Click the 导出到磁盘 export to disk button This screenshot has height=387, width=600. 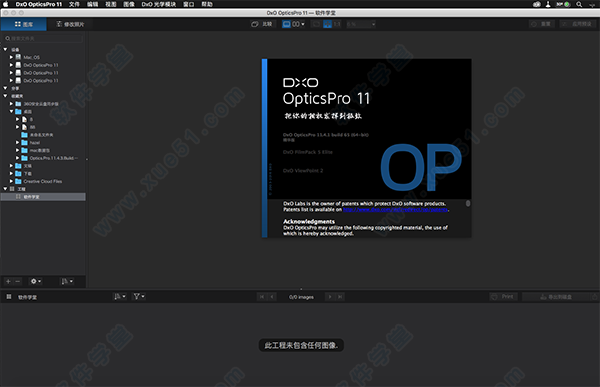click(556, 297)
